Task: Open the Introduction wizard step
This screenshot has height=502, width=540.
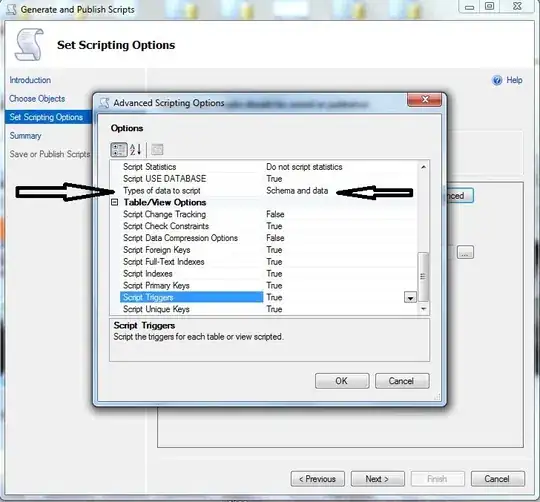Action: pos(30,80)
